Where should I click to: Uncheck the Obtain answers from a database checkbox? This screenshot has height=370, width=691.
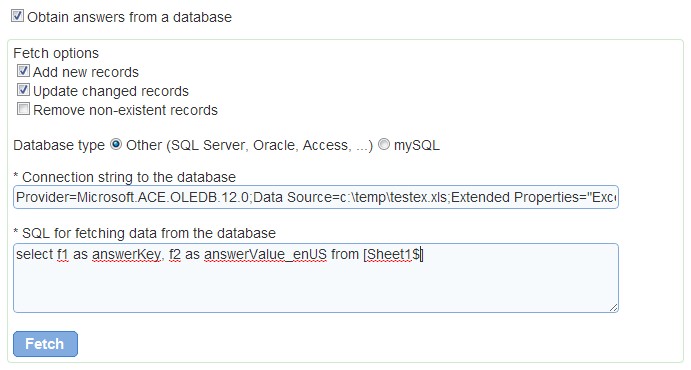(17, 16)
